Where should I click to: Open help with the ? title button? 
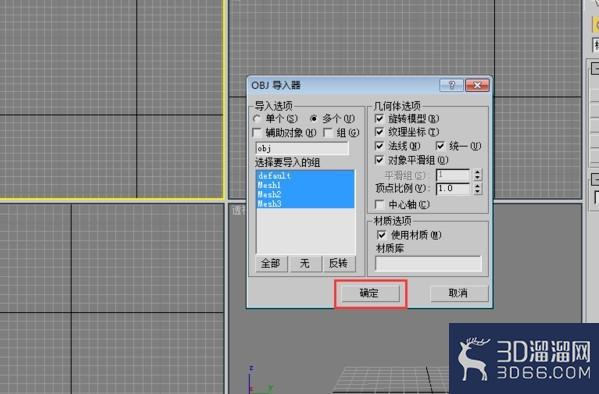coord(452,85)
